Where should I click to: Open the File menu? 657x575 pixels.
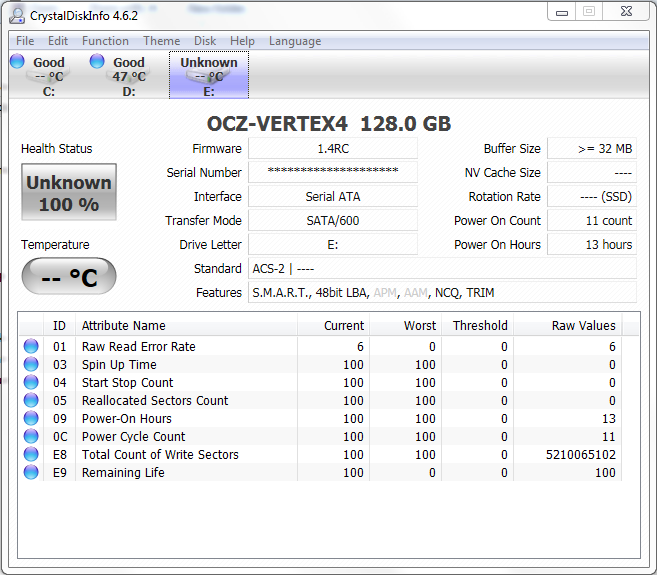coord(25,41)
